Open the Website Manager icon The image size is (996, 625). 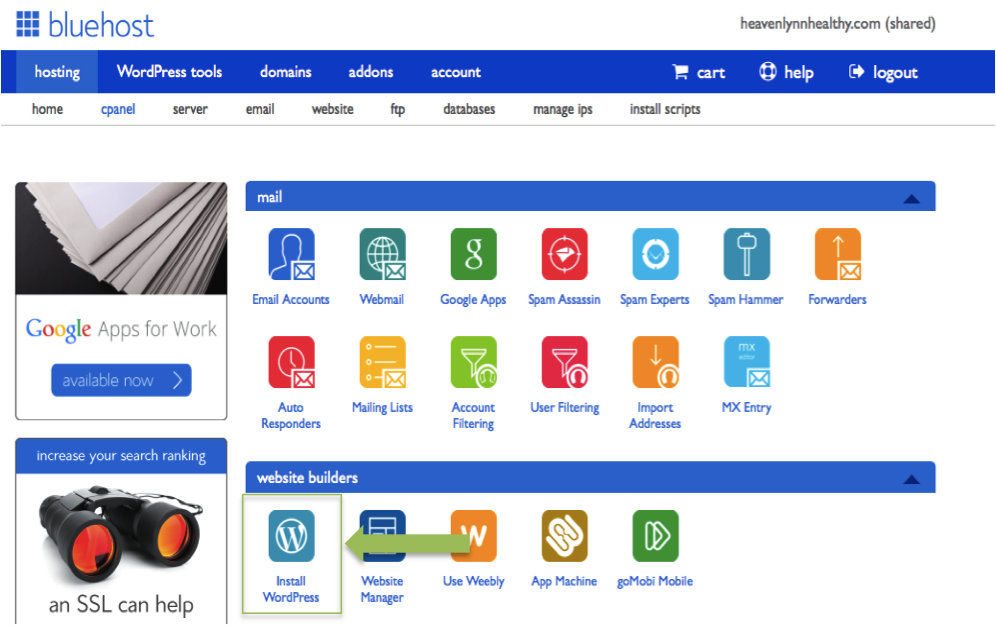(x=382, y=536)
